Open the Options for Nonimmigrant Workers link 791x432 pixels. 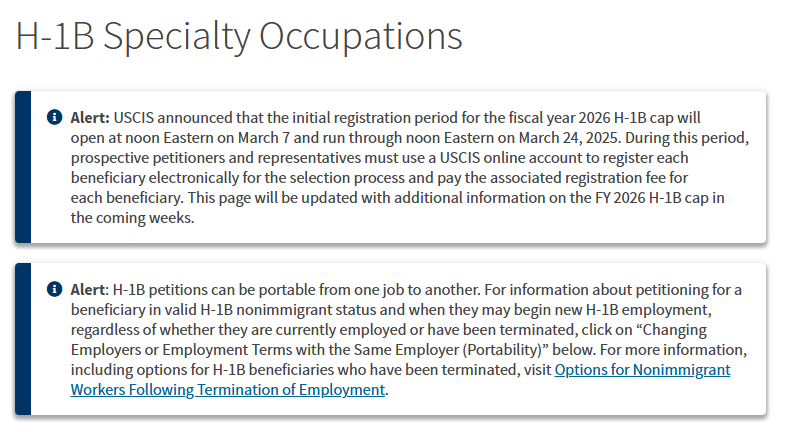[x=642, y=370]
